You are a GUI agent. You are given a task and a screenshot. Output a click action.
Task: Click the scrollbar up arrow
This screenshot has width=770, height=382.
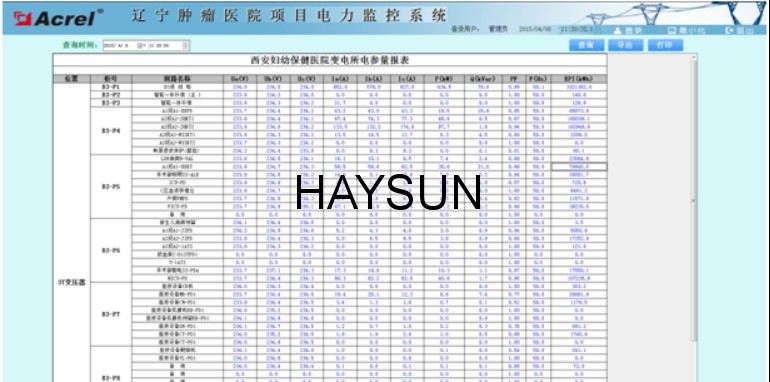[693, 57]
